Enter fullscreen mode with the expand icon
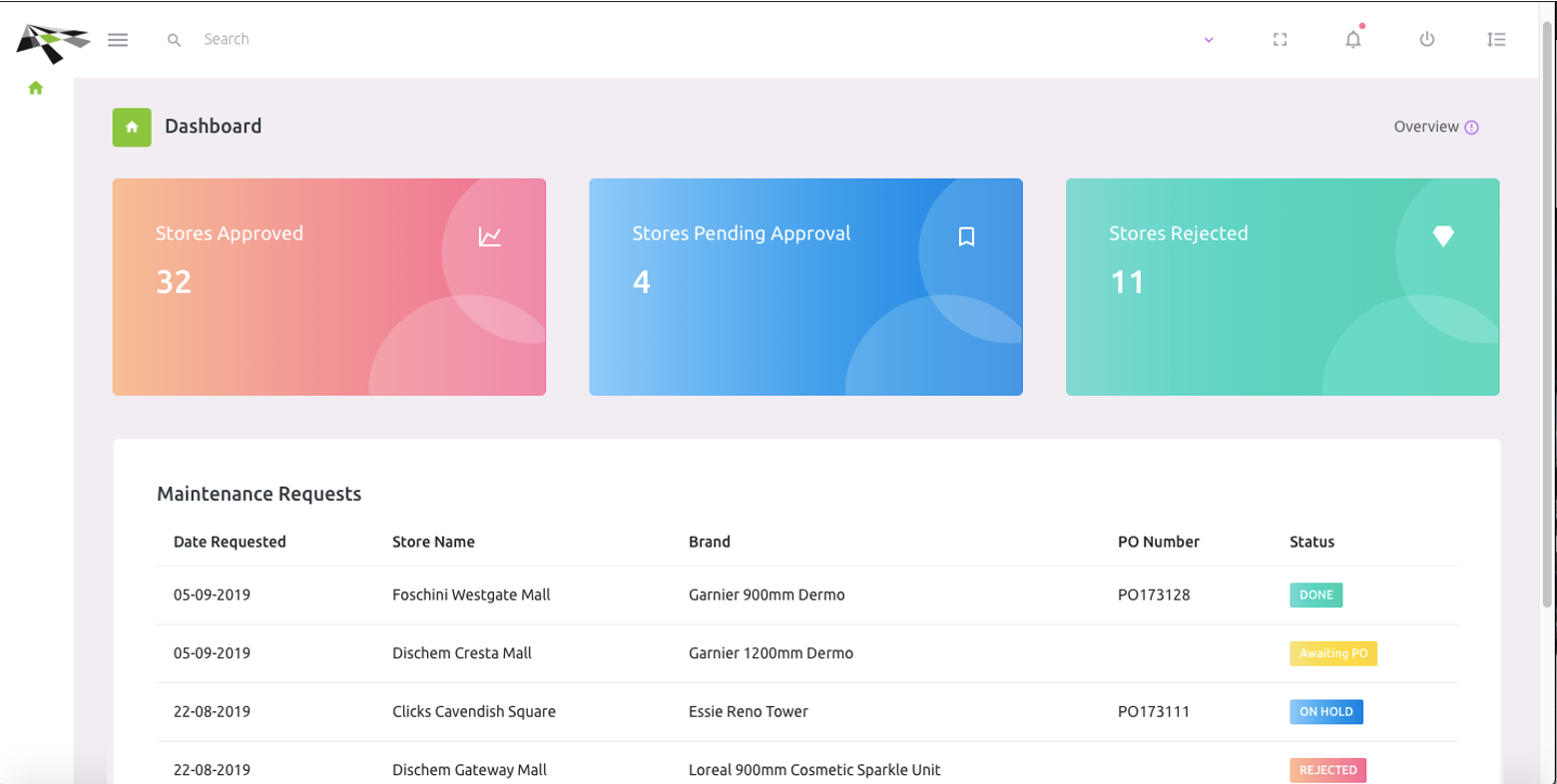Screen dimensions: 1557x784 click(x=1281, y=40)
